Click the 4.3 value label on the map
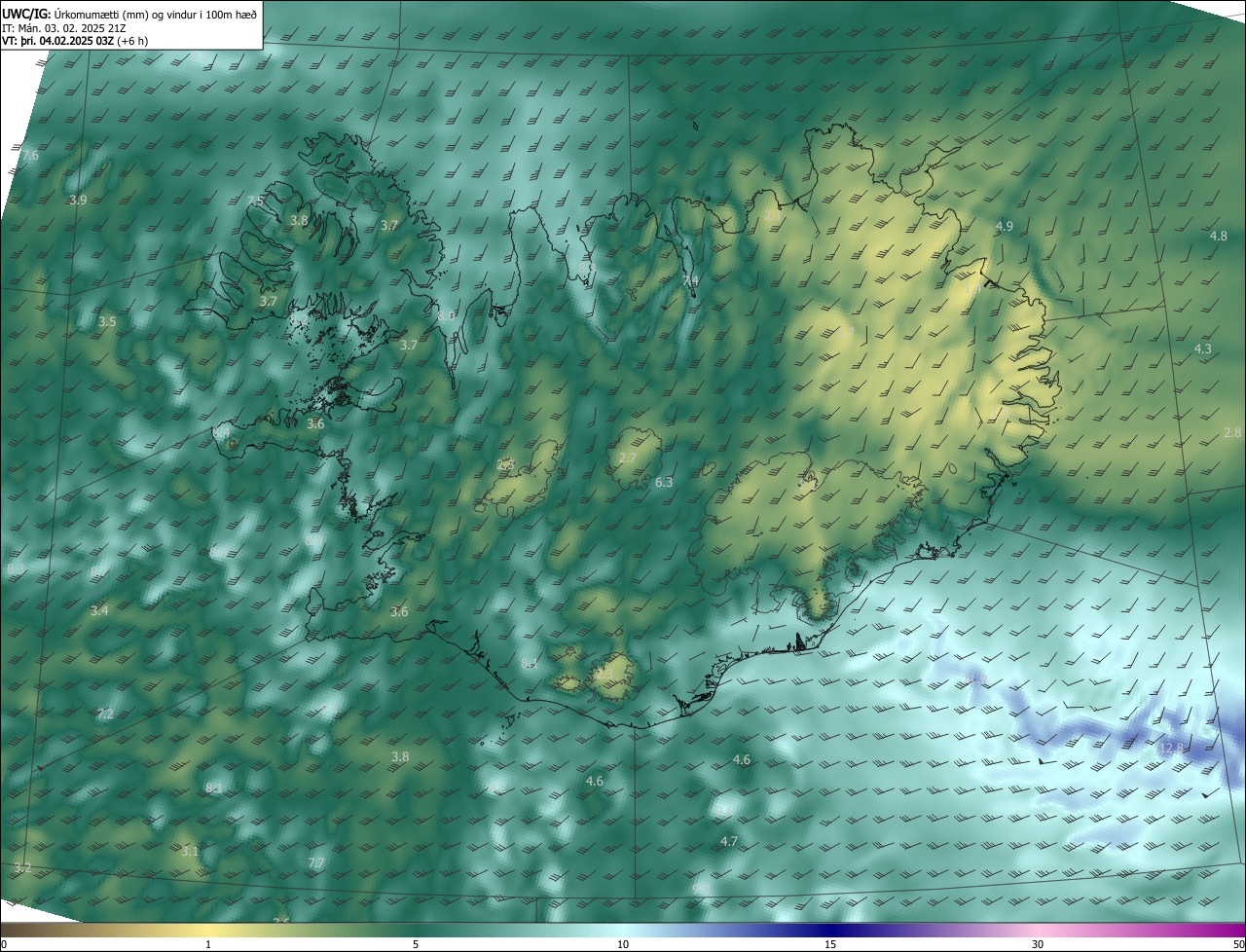1246x952 pixels. 1203,348
